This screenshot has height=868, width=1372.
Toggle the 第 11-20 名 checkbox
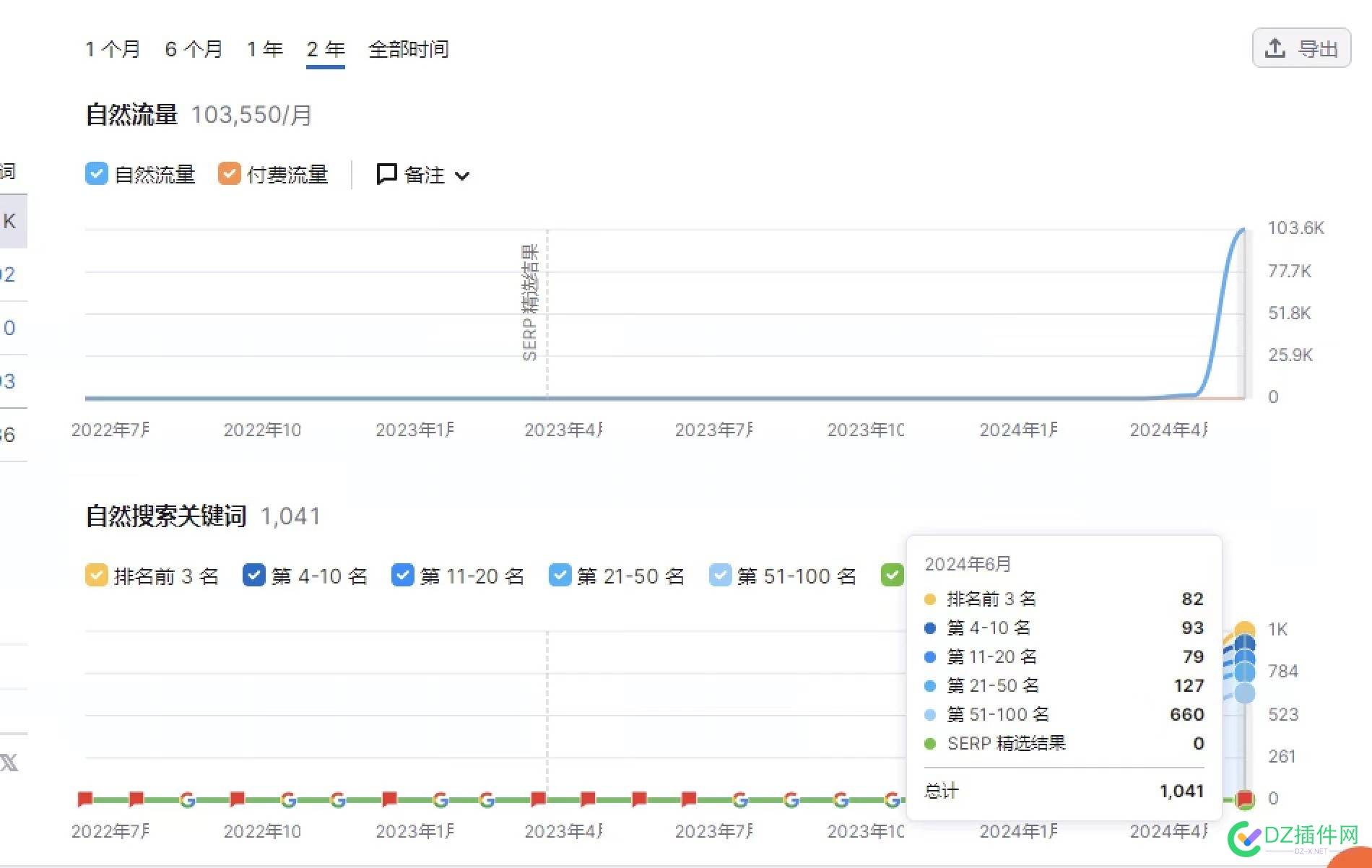coord(403,576)
